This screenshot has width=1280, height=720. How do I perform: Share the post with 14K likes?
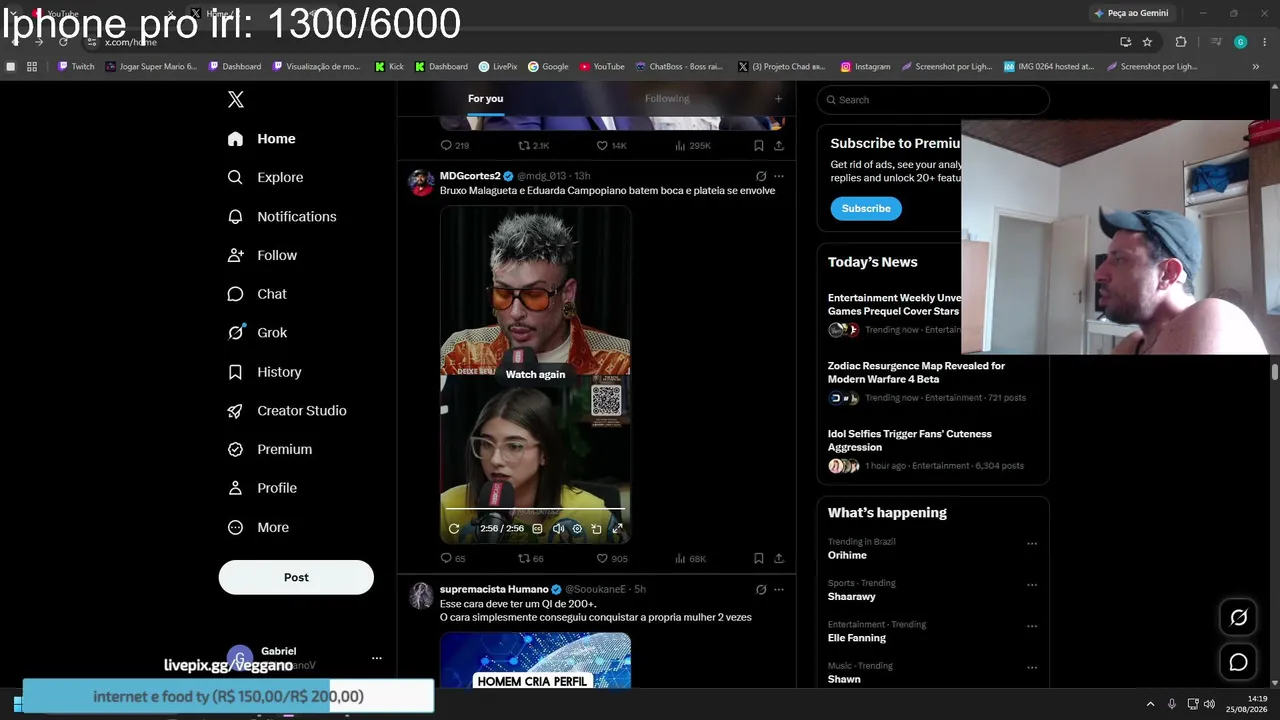[779, 146]
